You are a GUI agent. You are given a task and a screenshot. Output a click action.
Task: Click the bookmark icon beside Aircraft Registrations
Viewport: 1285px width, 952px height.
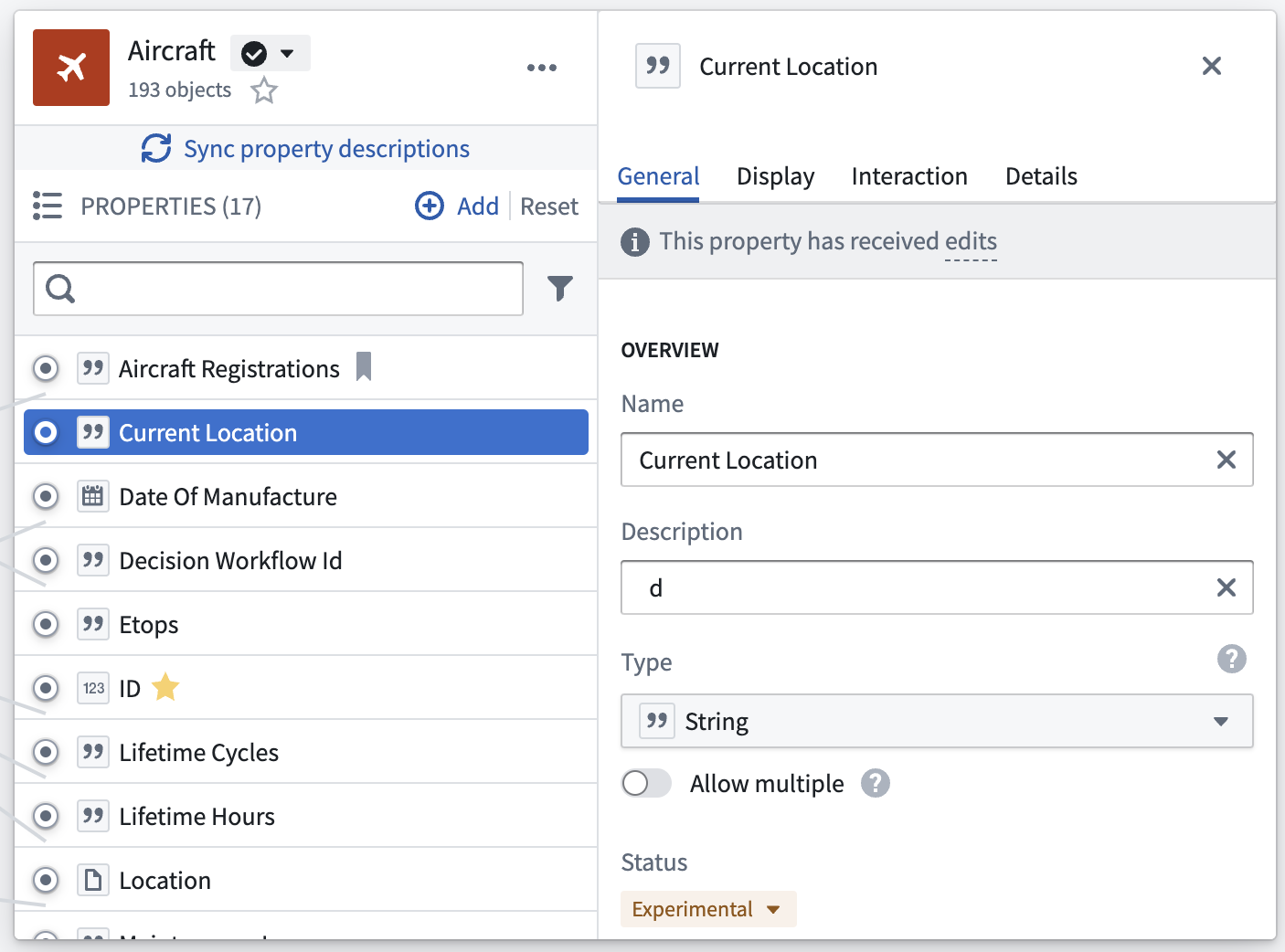[364, 367]
